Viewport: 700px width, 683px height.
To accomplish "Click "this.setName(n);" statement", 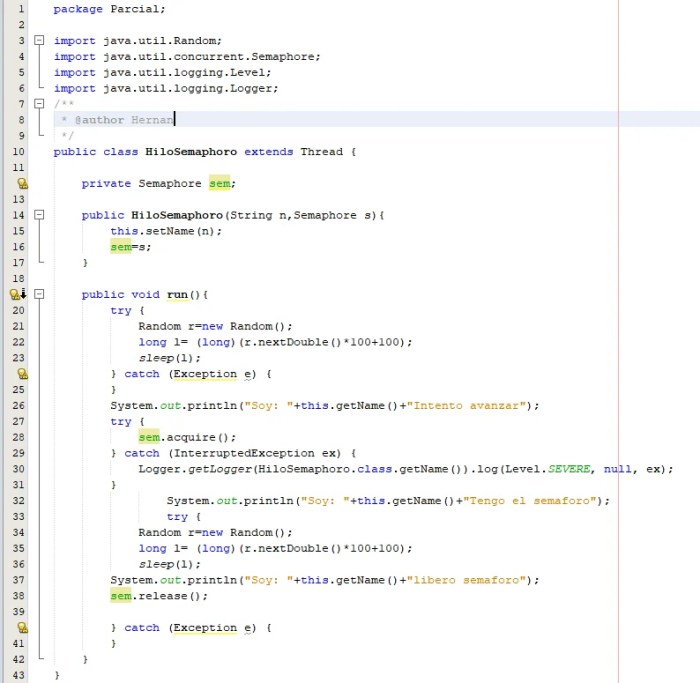I will tap(166, 231).
